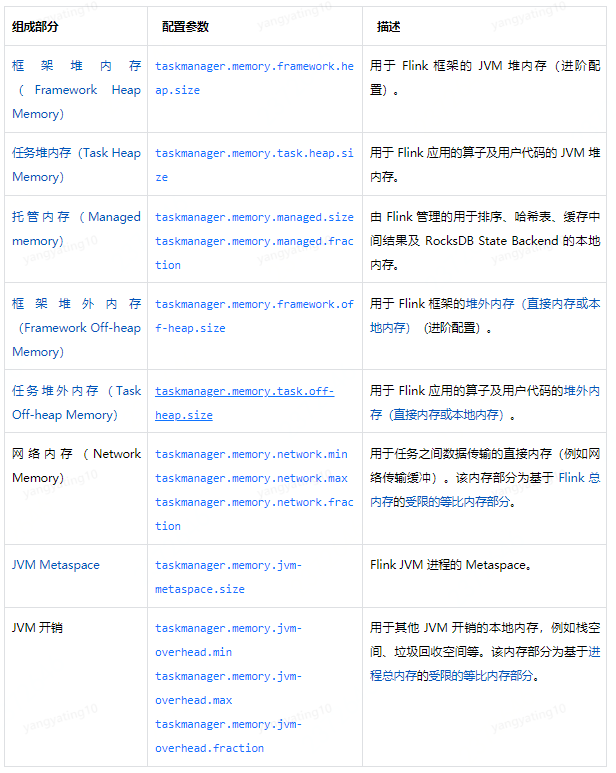Select the 组成部分 column header
616x773 pixels.
35,27
